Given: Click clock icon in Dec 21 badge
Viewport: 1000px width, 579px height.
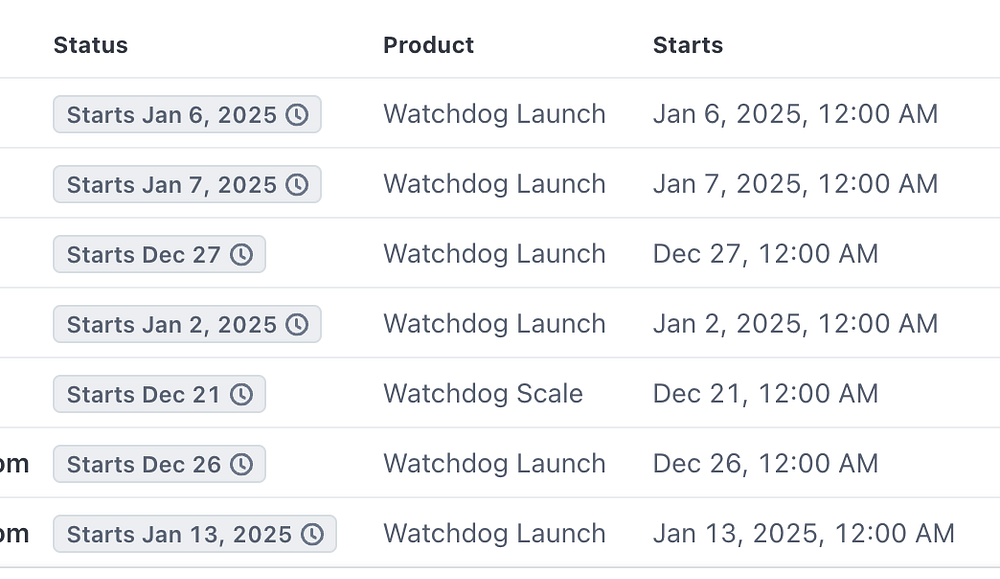Looking at the screenshot, I should click(241, 395).
